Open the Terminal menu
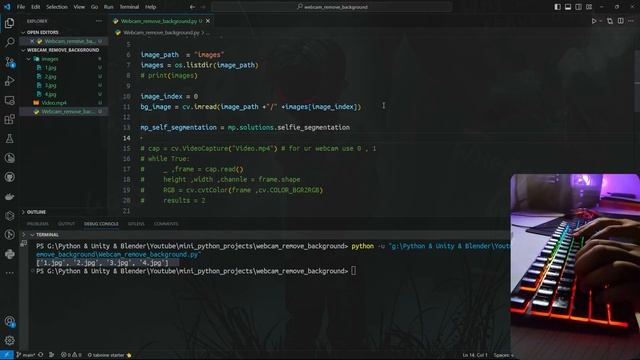This screenshot has width=640, height=360. (129, 7)
